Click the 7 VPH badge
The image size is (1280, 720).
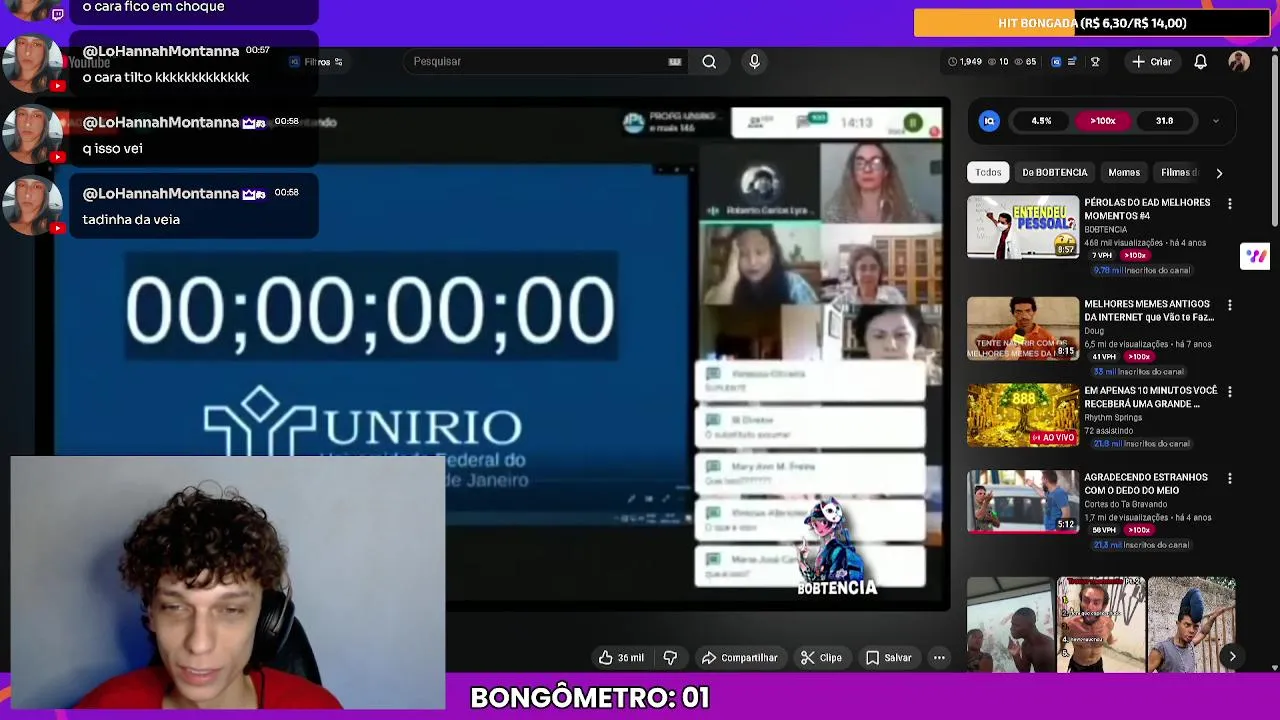(x=1102, y=256)
